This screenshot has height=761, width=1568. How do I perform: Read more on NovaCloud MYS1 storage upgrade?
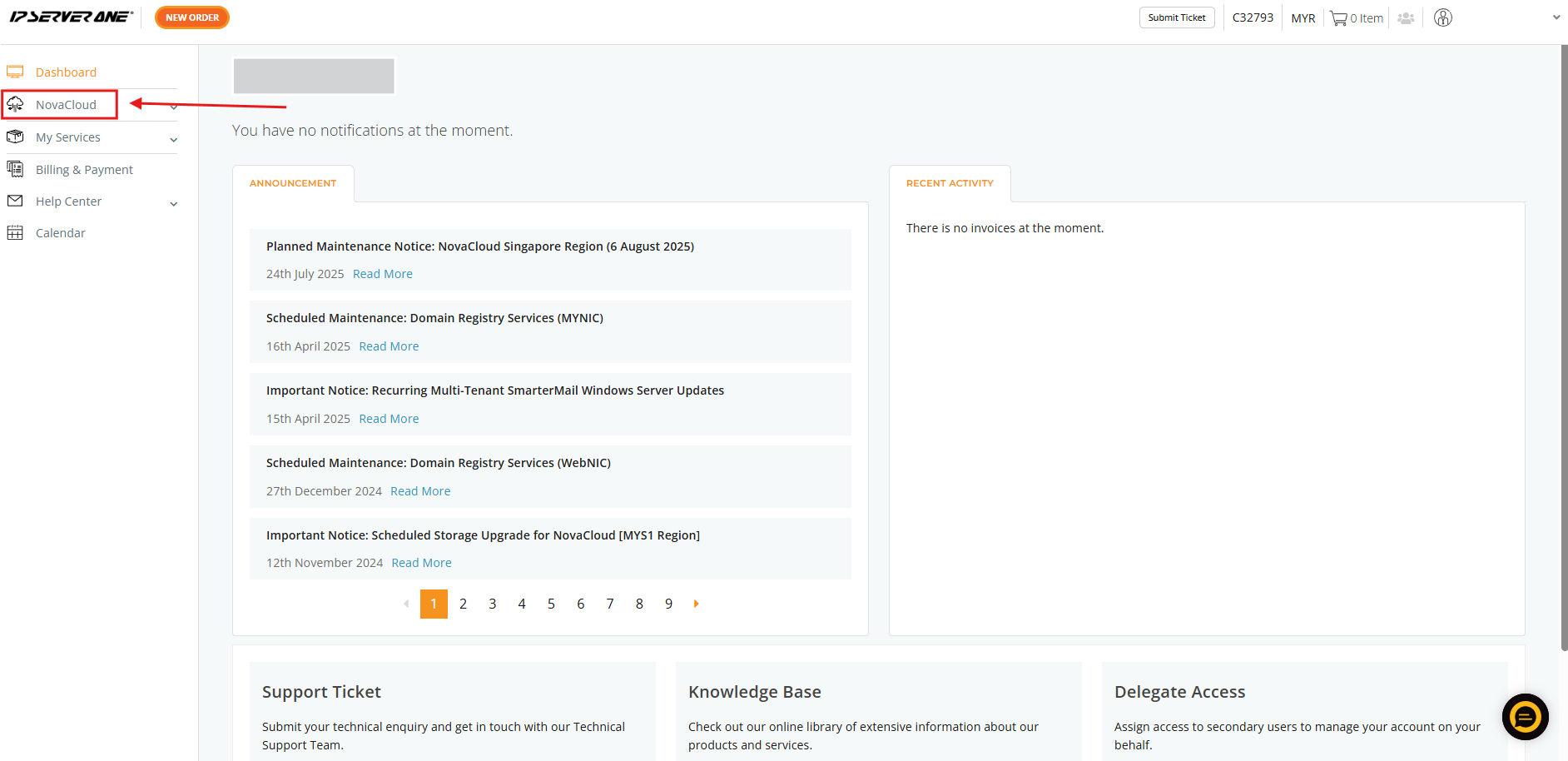421,563
